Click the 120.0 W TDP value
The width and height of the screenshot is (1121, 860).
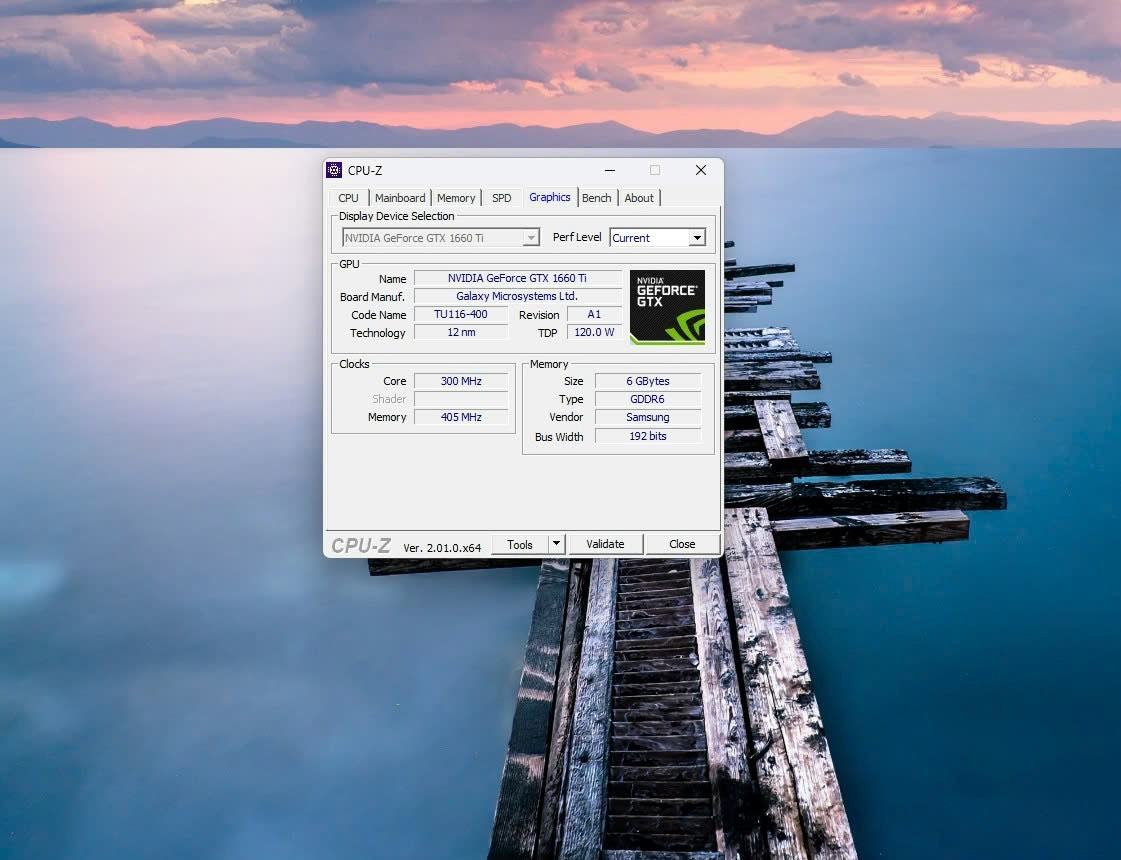[x=594, y=332]
